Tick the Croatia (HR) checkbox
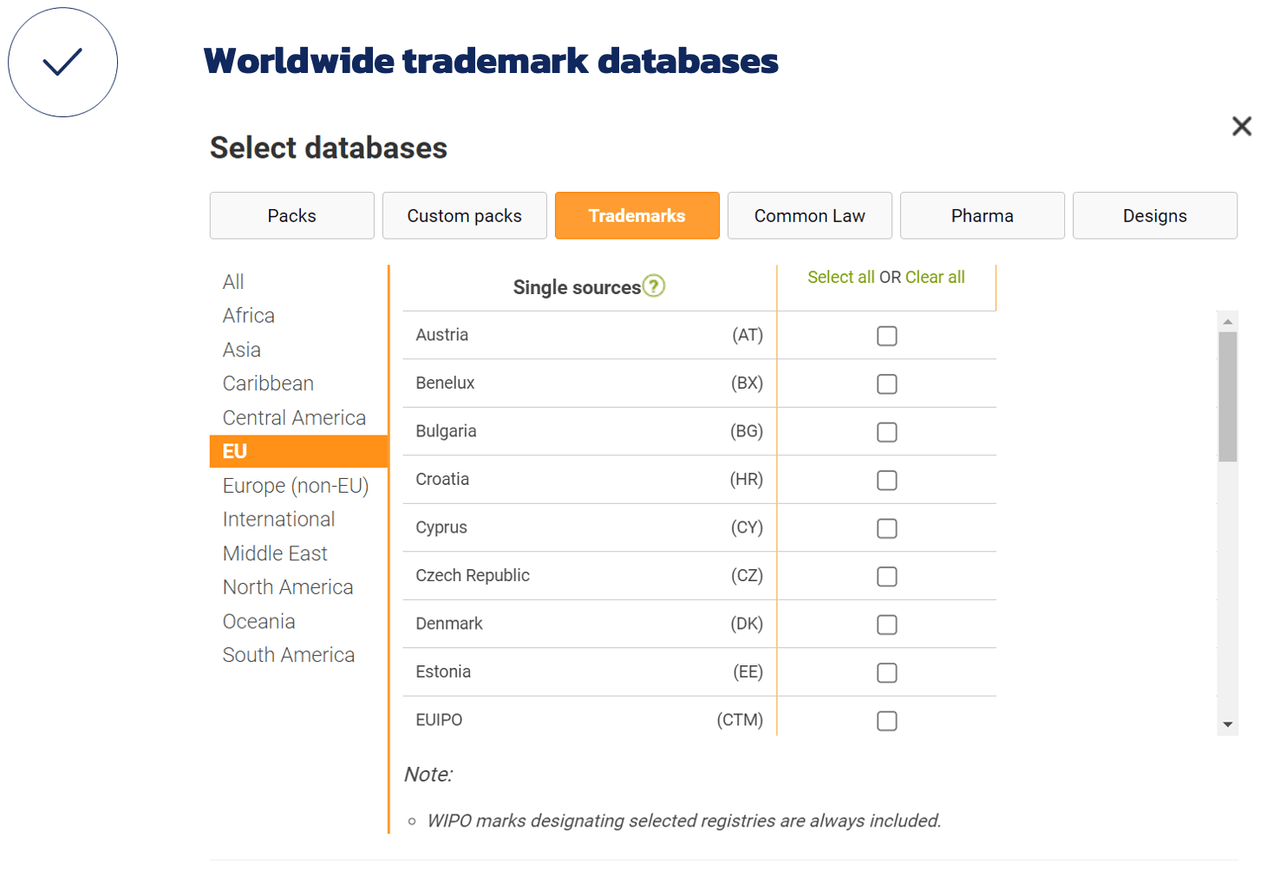Viewport: 1280px width, 871px height. 886,480
